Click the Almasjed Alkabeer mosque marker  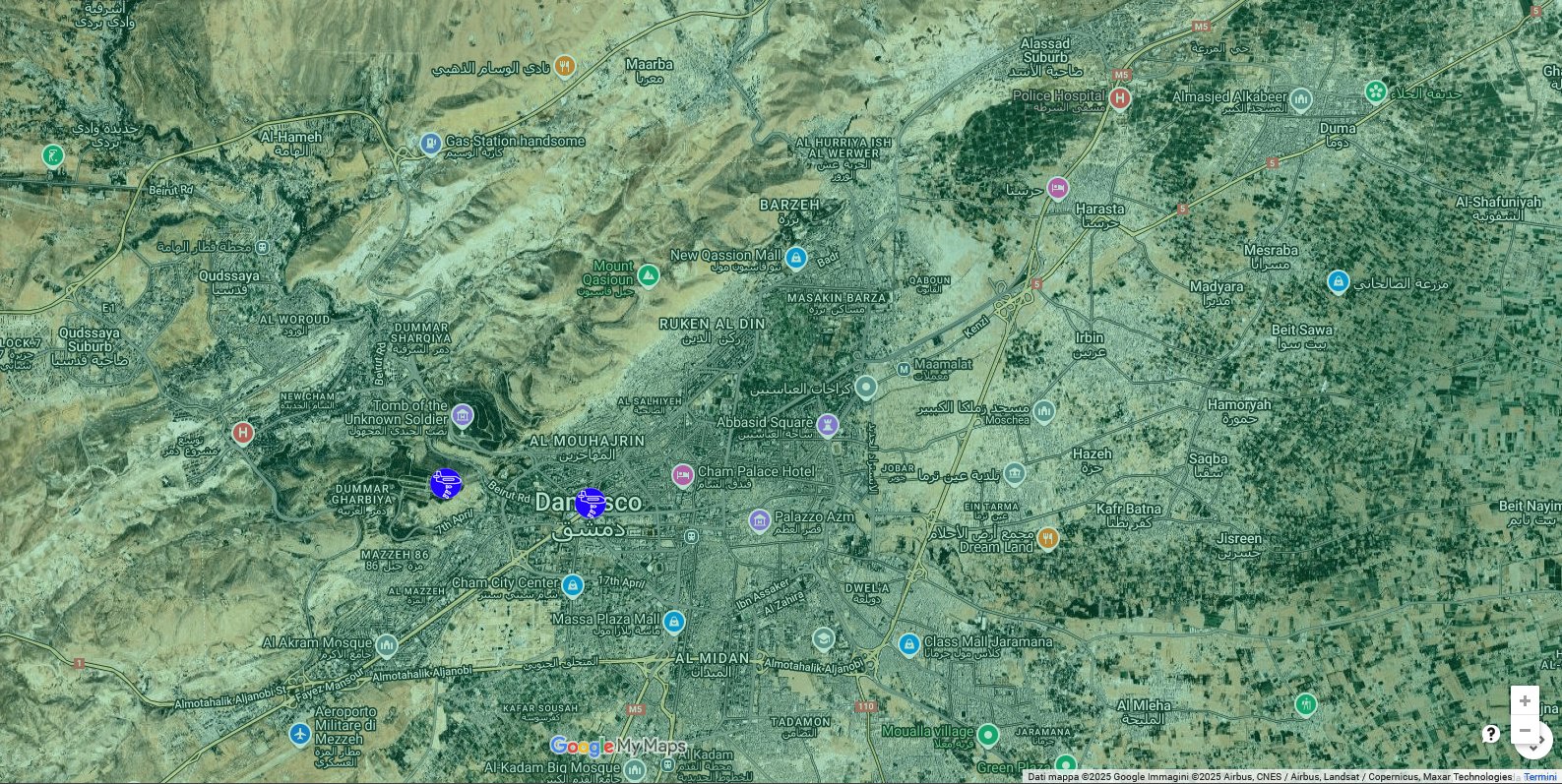pyautogui.click(x=1301, y=99)
